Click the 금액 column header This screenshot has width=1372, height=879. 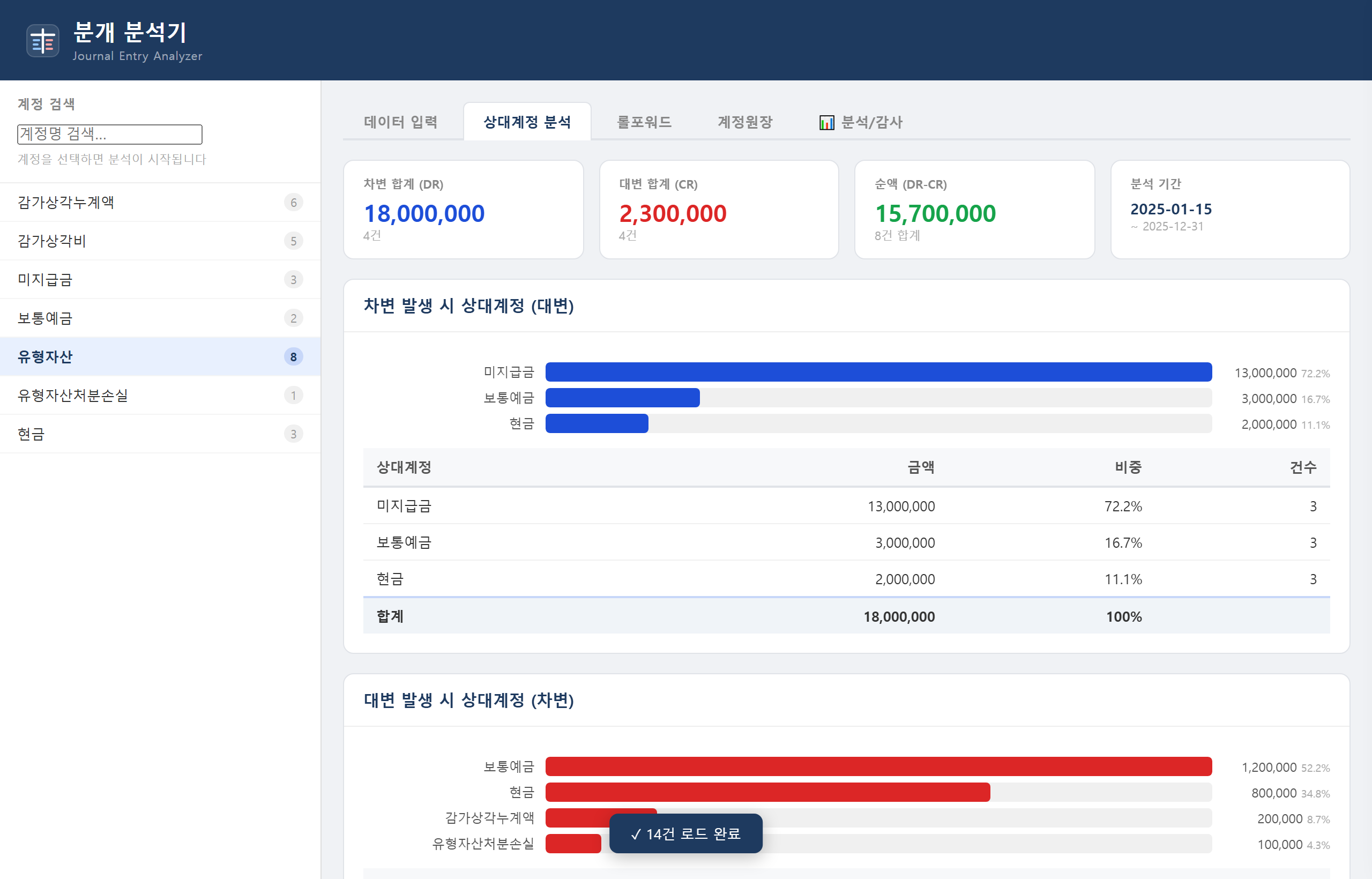(921, 467)
